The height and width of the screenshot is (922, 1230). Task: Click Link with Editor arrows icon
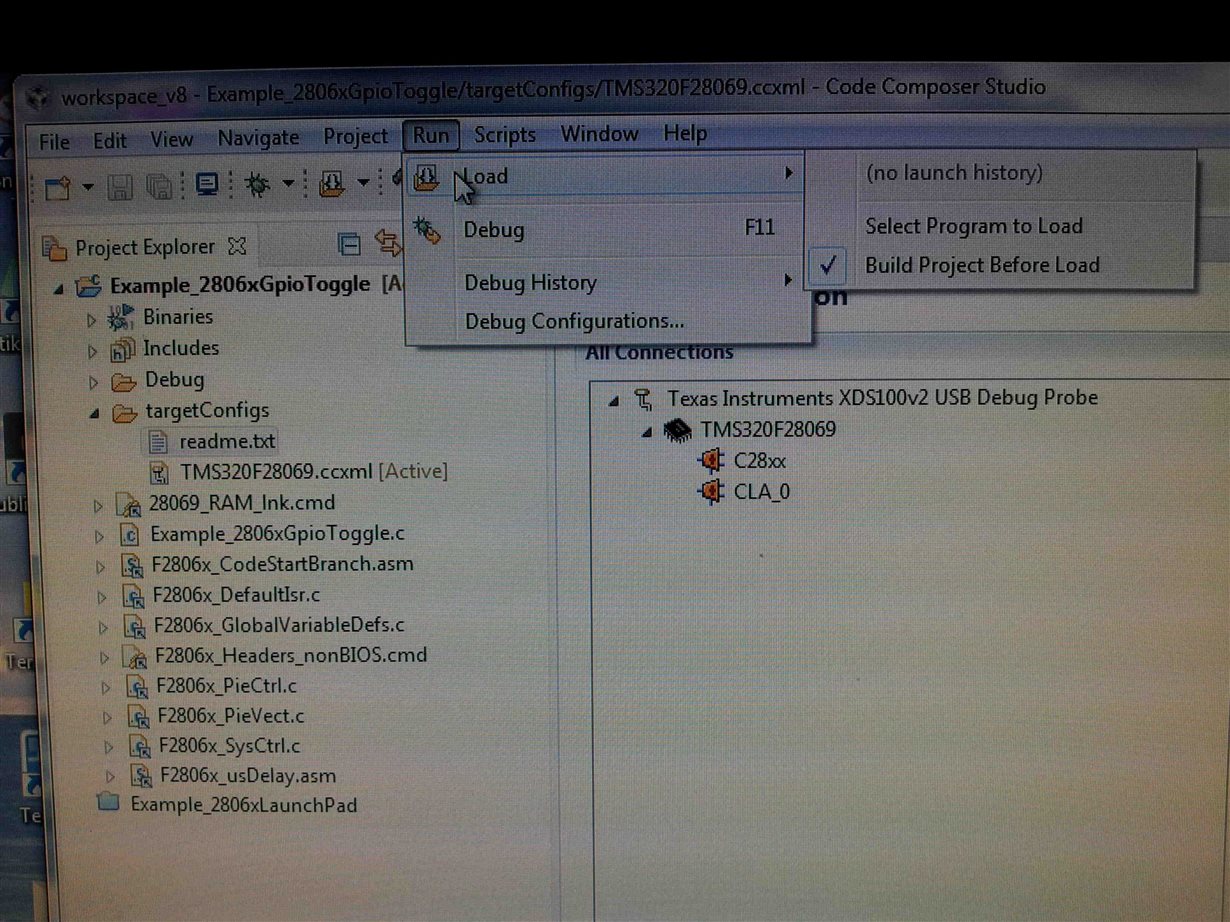point(387,242)
